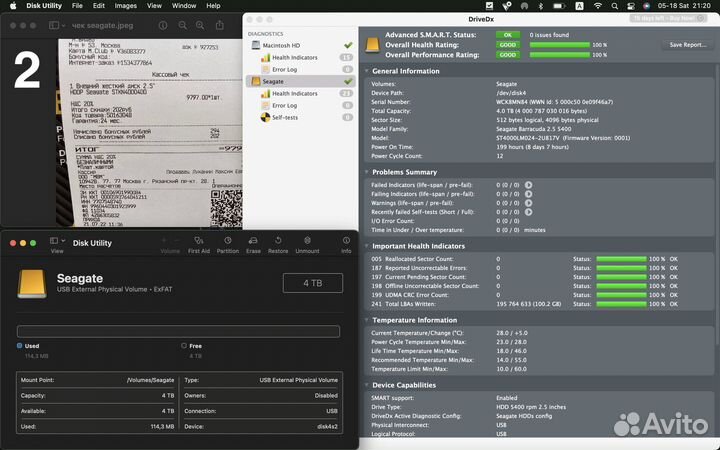Click keyboard input source icon A
The width and height of the screenshot is (720, 450).
click(x=579, y=6)
